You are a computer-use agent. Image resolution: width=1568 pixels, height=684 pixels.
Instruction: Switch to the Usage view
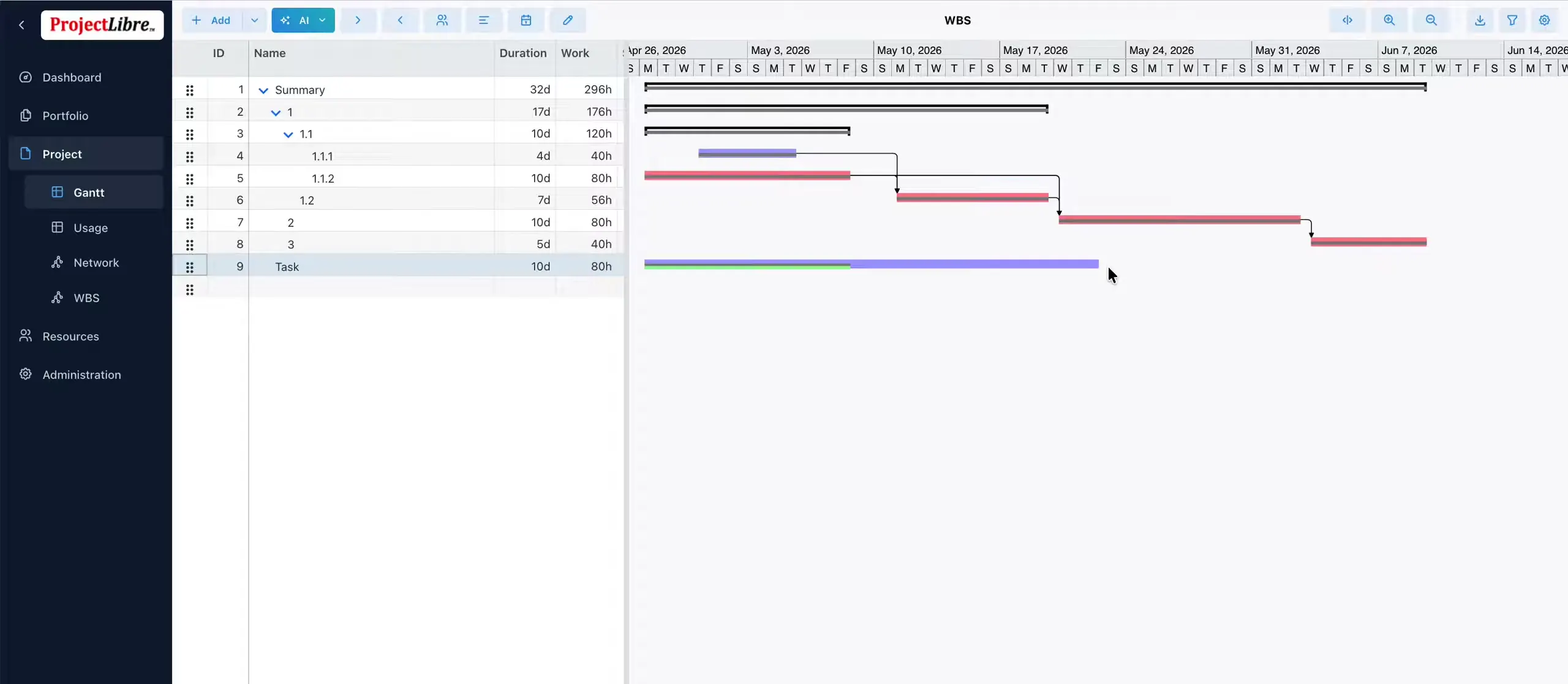coord(93,227)
